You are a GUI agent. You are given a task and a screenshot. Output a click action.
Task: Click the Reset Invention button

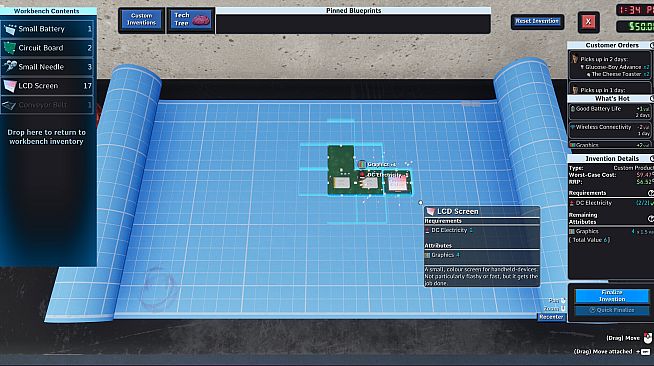click(x=537, y=21)
